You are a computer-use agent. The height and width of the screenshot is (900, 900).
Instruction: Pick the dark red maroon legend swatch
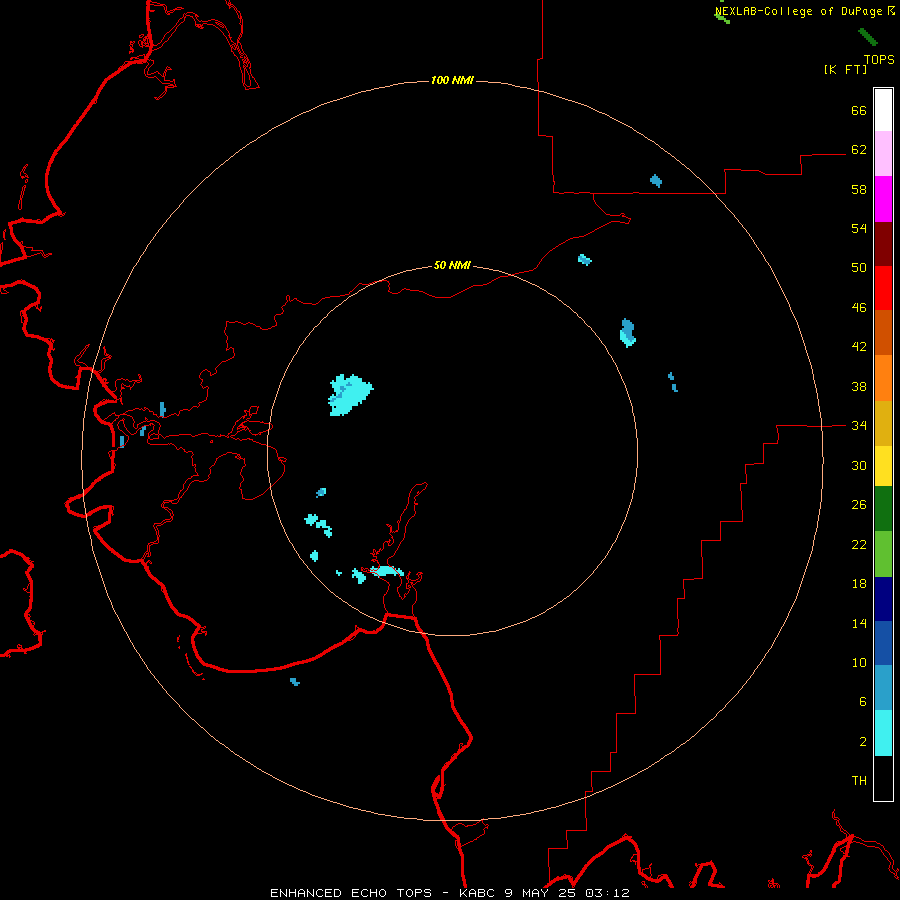(x=883, y=244)
